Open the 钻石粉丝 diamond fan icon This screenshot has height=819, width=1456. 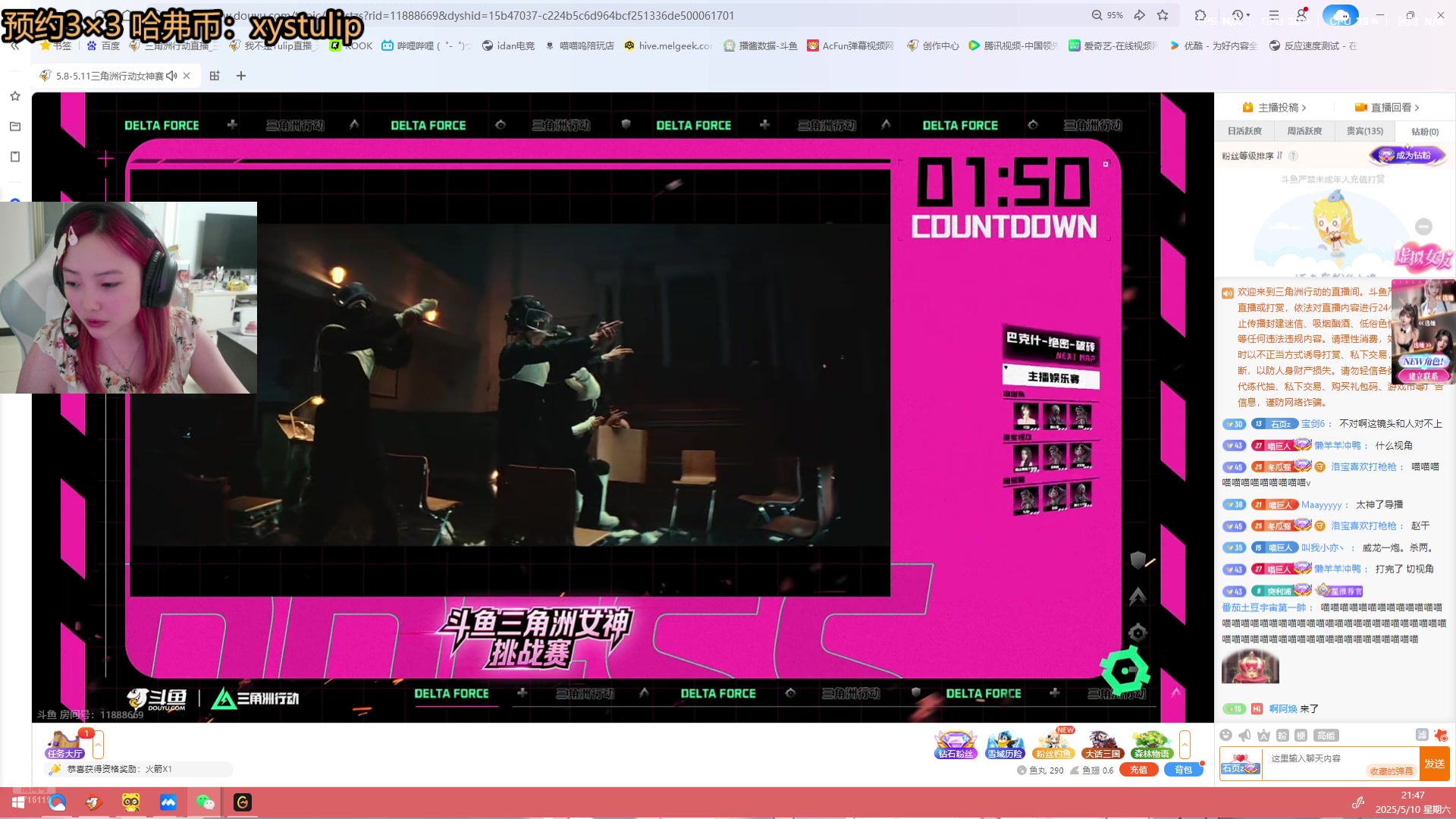pyautogui.click(x=955, y=744)
